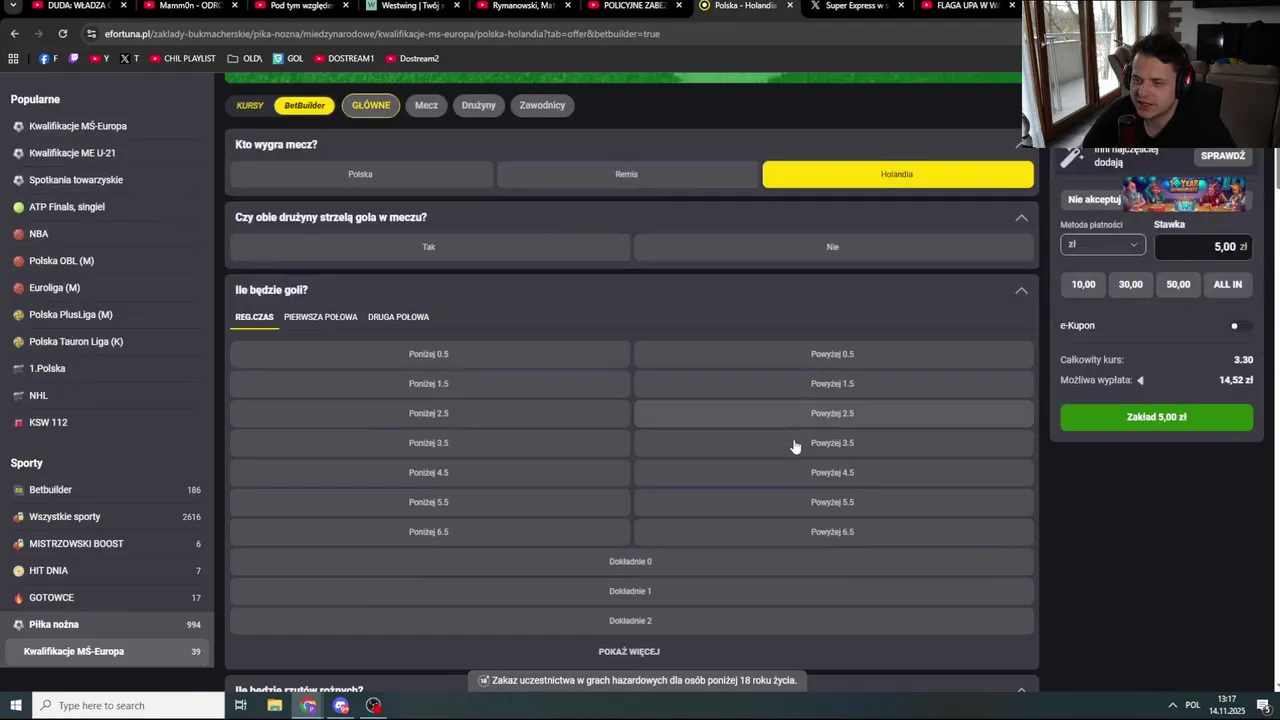Open Spotkania towarzyskie in sidebar
Image resolution: width=1280 pixels, height=720 pixels.
coord(76,180)
